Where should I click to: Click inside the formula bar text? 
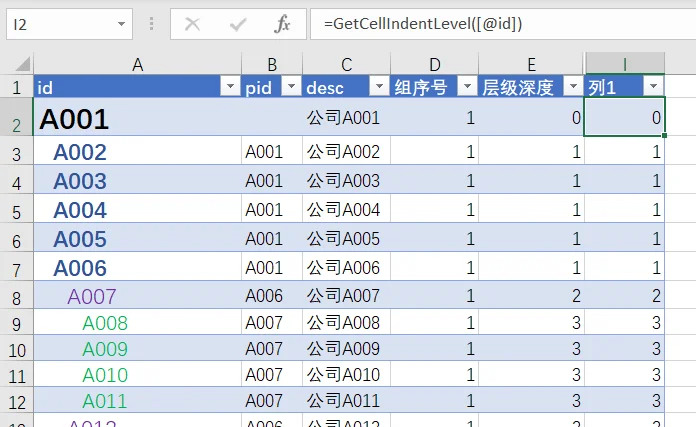click(x=423, y=24)
